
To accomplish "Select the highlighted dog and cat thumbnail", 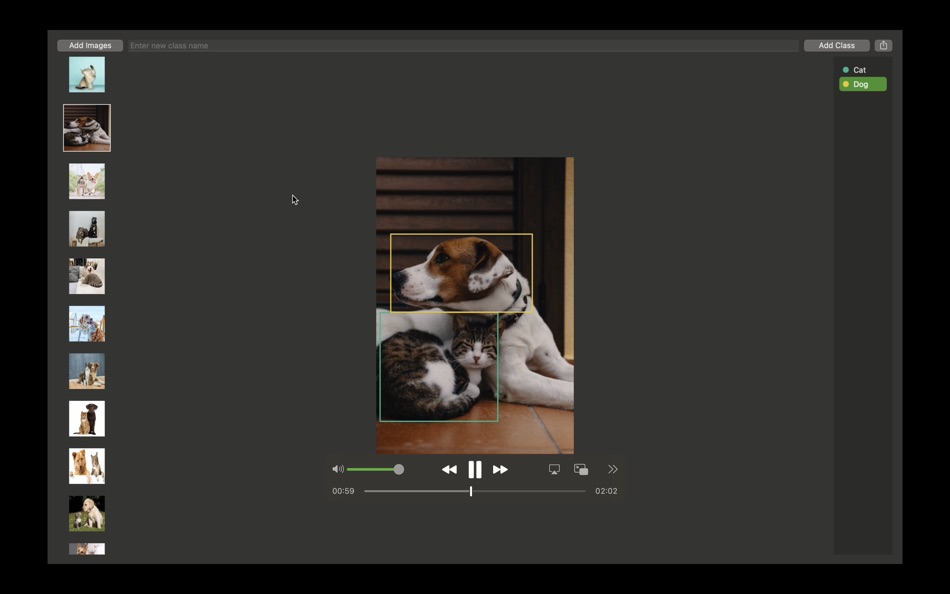I will click(87, 128).
